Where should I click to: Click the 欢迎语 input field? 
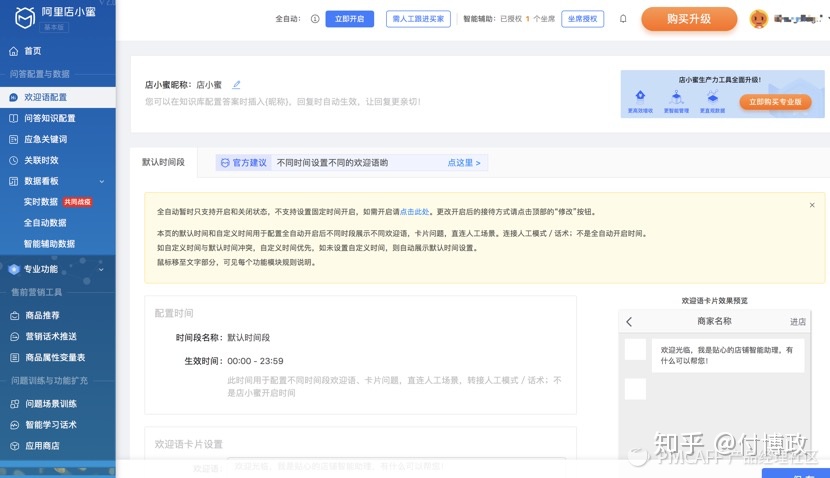point(396,466)
